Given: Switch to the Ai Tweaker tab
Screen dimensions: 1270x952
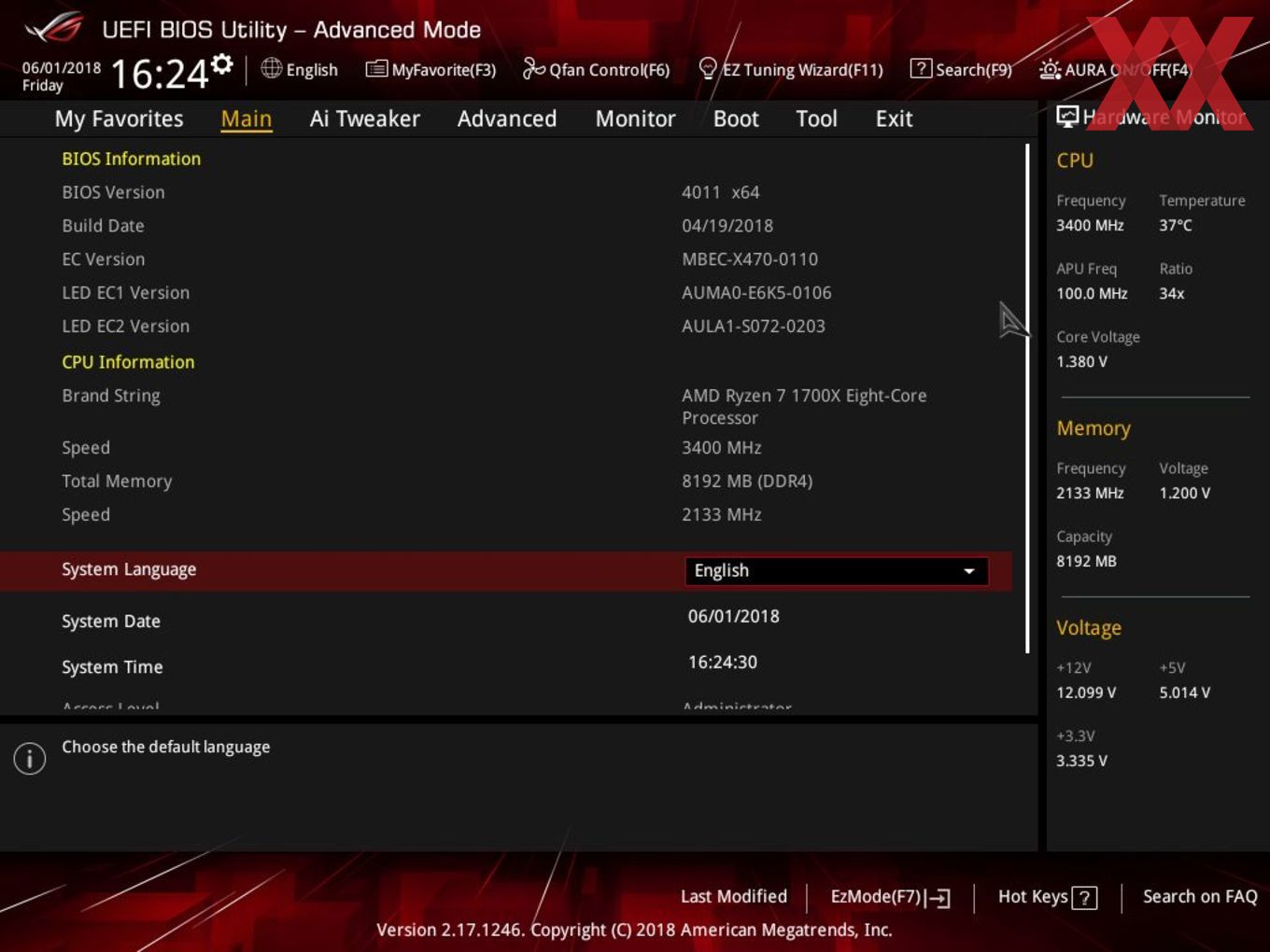Looking at the screenshot, I should tap(365, 119).
